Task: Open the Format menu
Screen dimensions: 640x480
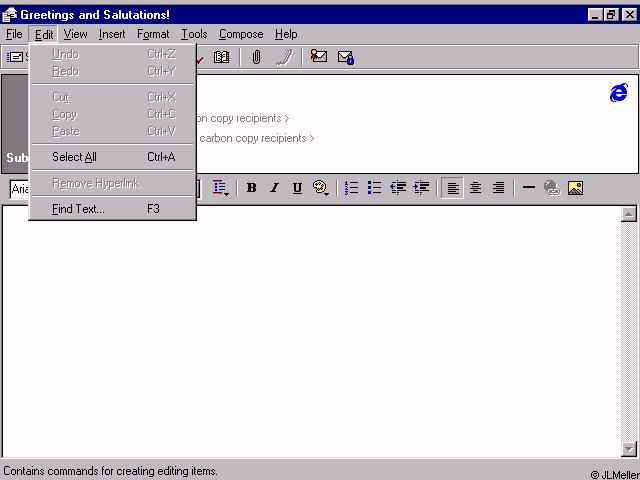Action: [153, 34]
